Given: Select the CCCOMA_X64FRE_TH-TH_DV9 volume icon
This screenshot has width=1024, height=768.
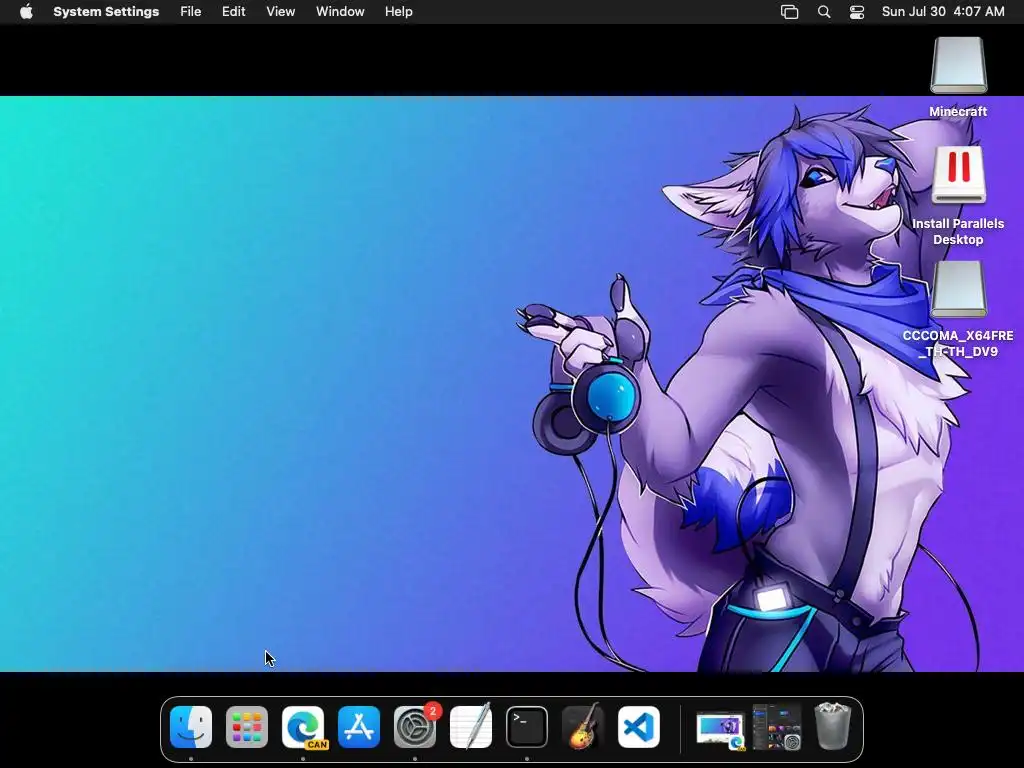Looking at the screenshot, I should [x=958, y=289].
